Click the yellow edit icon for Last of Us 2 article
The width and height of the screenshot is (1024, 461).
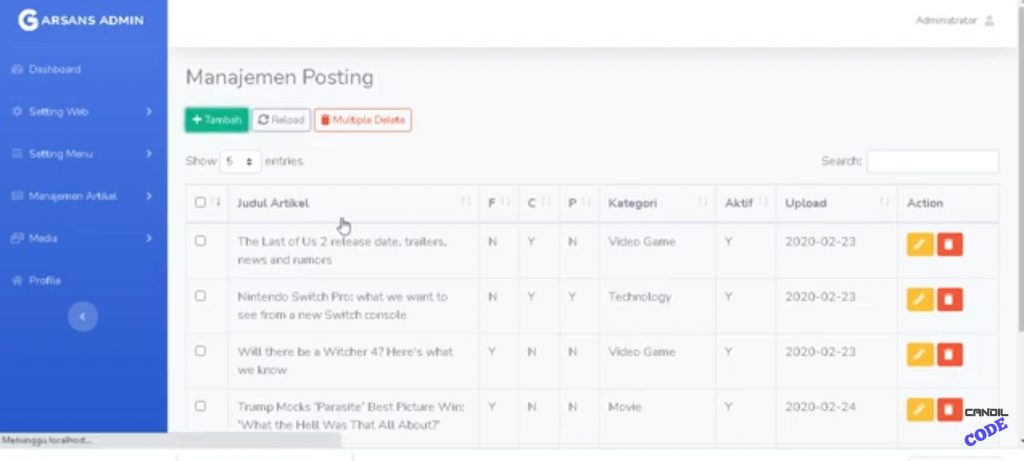[x=919, y=244]
